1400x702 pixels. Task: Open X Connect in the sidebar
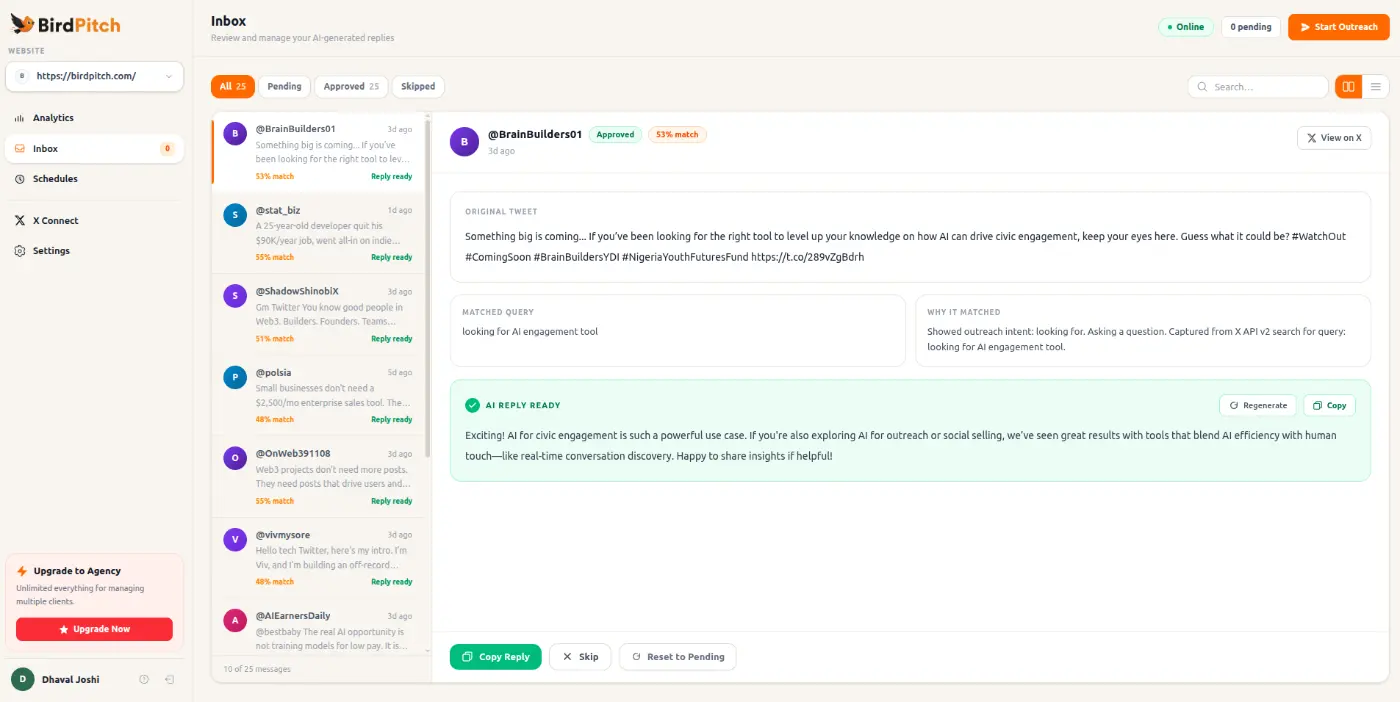point(94,221)
